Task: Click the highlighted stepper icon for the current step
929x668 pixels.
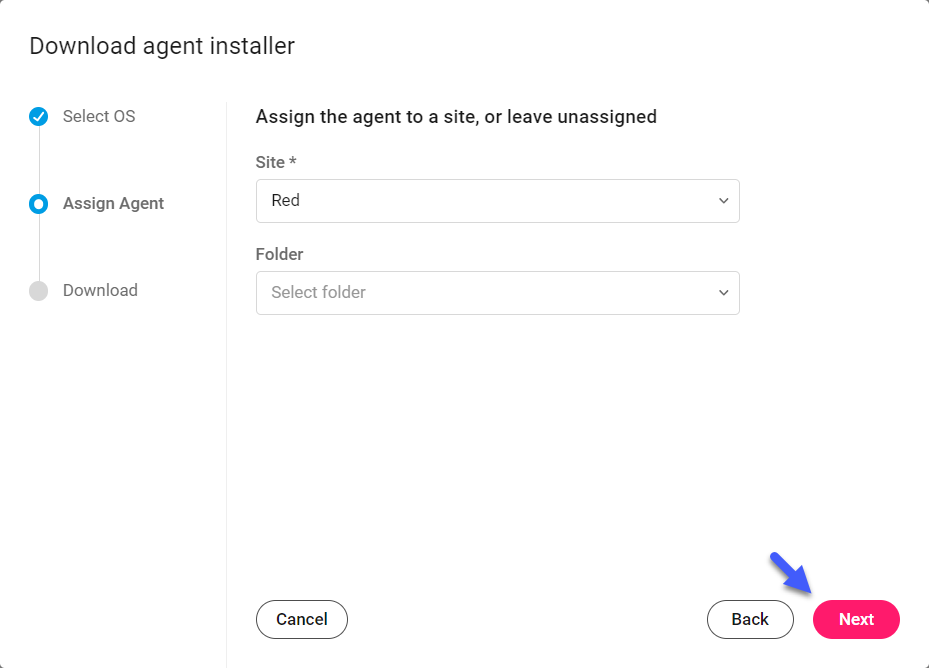Action: tap(38, 203)
